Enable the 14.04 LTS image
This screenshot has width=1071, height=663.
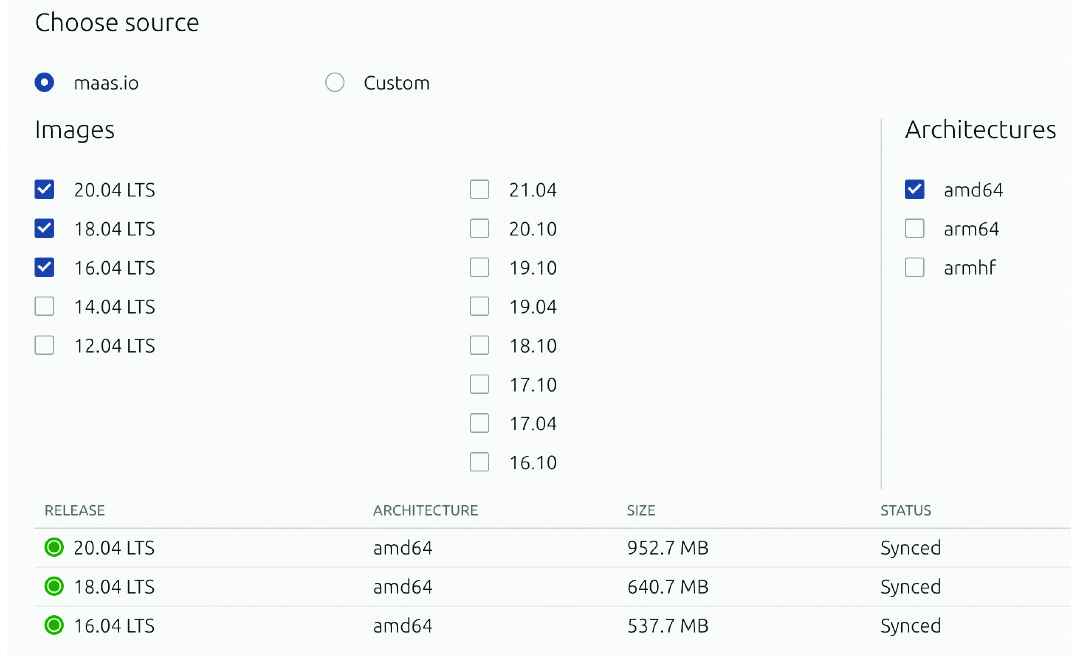tap(44, 307)
